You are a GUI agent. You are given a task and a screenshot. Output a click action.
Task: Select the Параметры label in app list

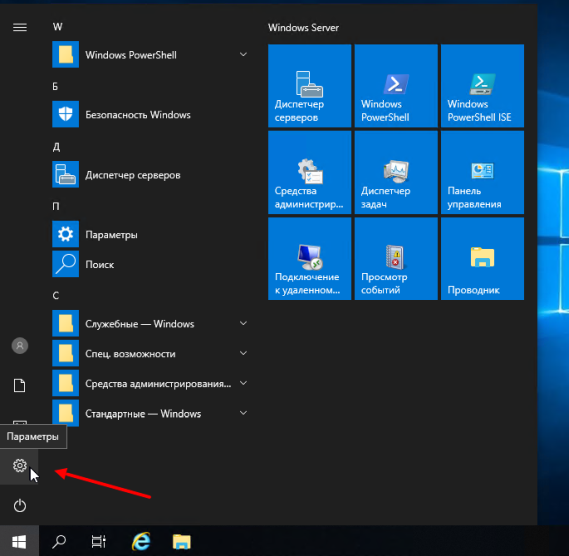(x=111, y=235)
